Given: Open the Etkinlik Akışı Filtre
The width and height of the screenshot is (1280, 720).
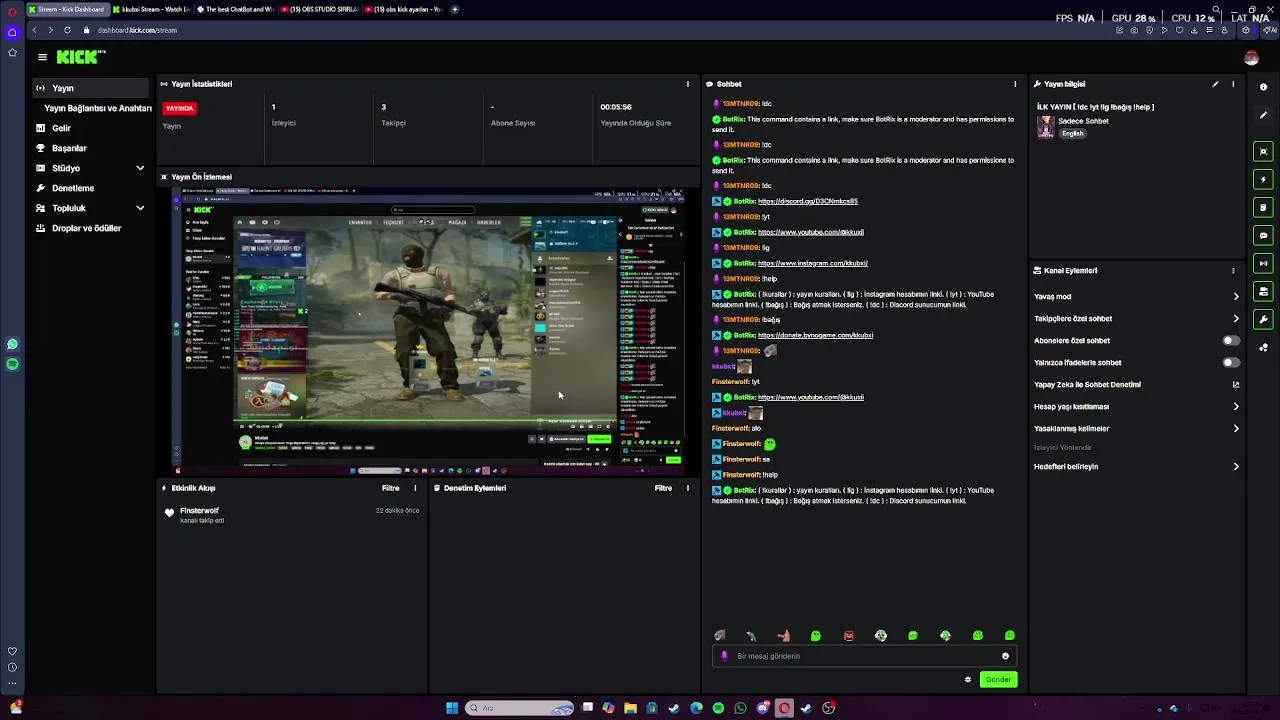Looking at the screenshot, I should 390,488.
